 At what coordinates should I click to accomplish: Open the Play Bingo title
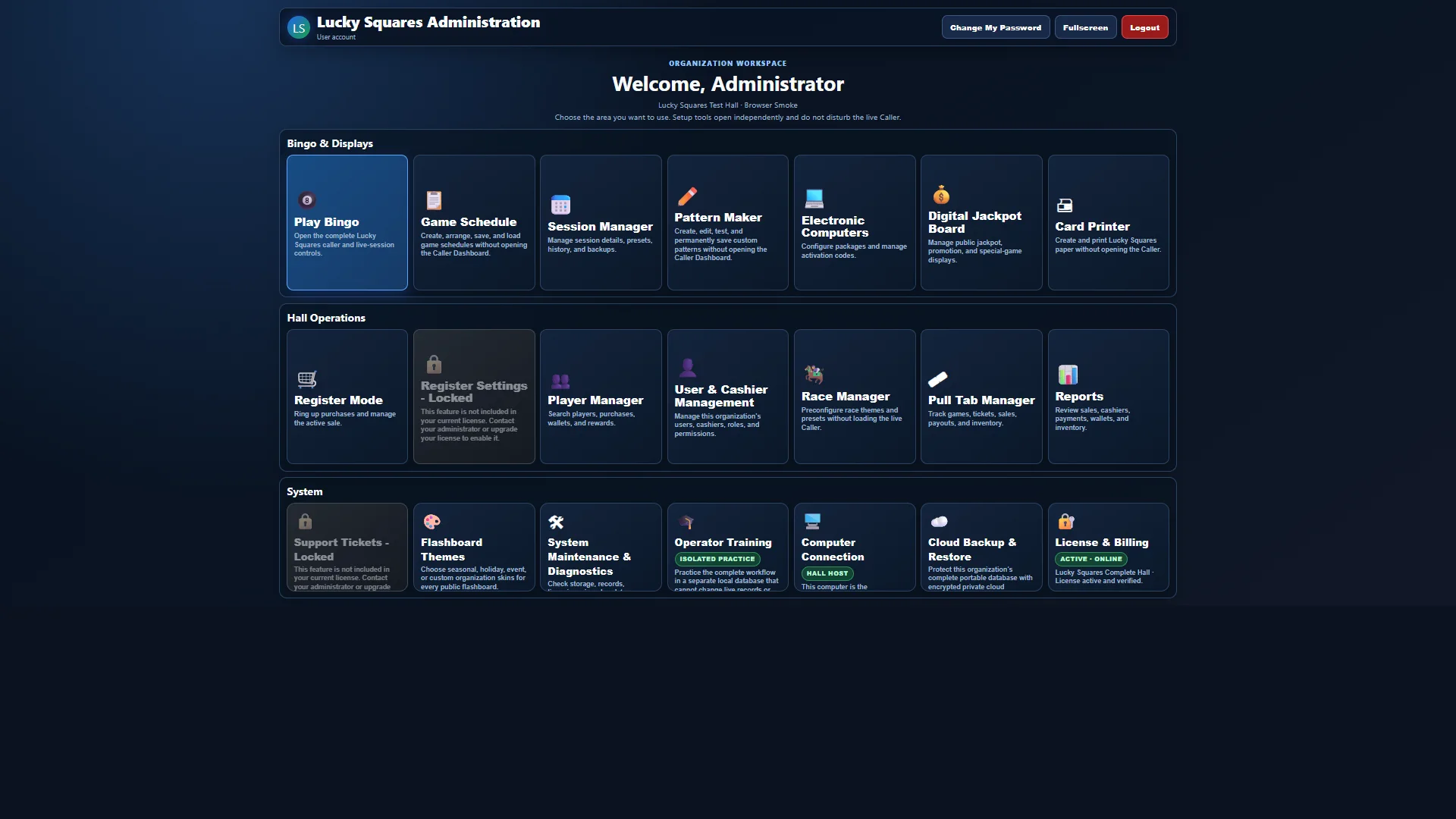pyautogui.click(x=326, y=222)
